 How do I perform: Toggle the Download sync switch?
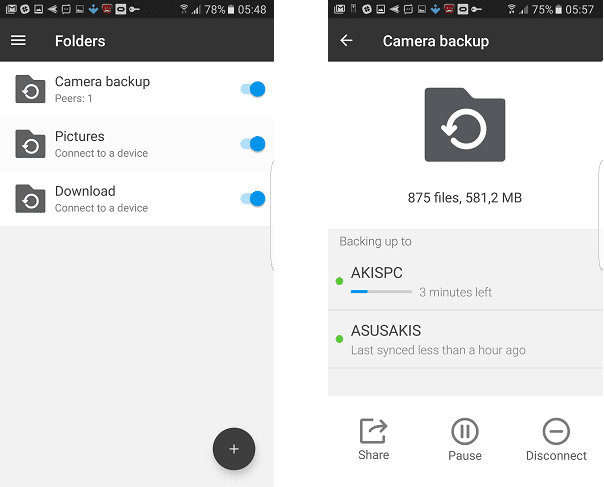point(253,198)
